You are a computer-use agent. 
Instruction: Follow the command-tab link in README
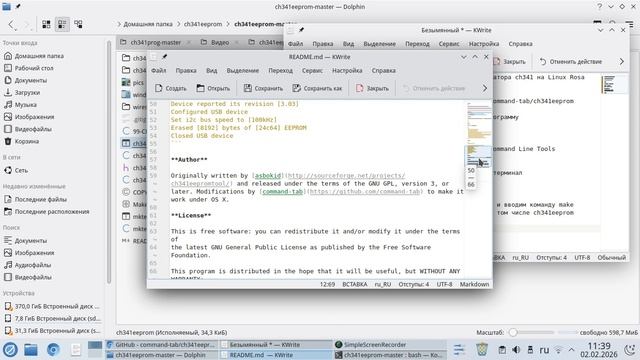pos(282,192)
